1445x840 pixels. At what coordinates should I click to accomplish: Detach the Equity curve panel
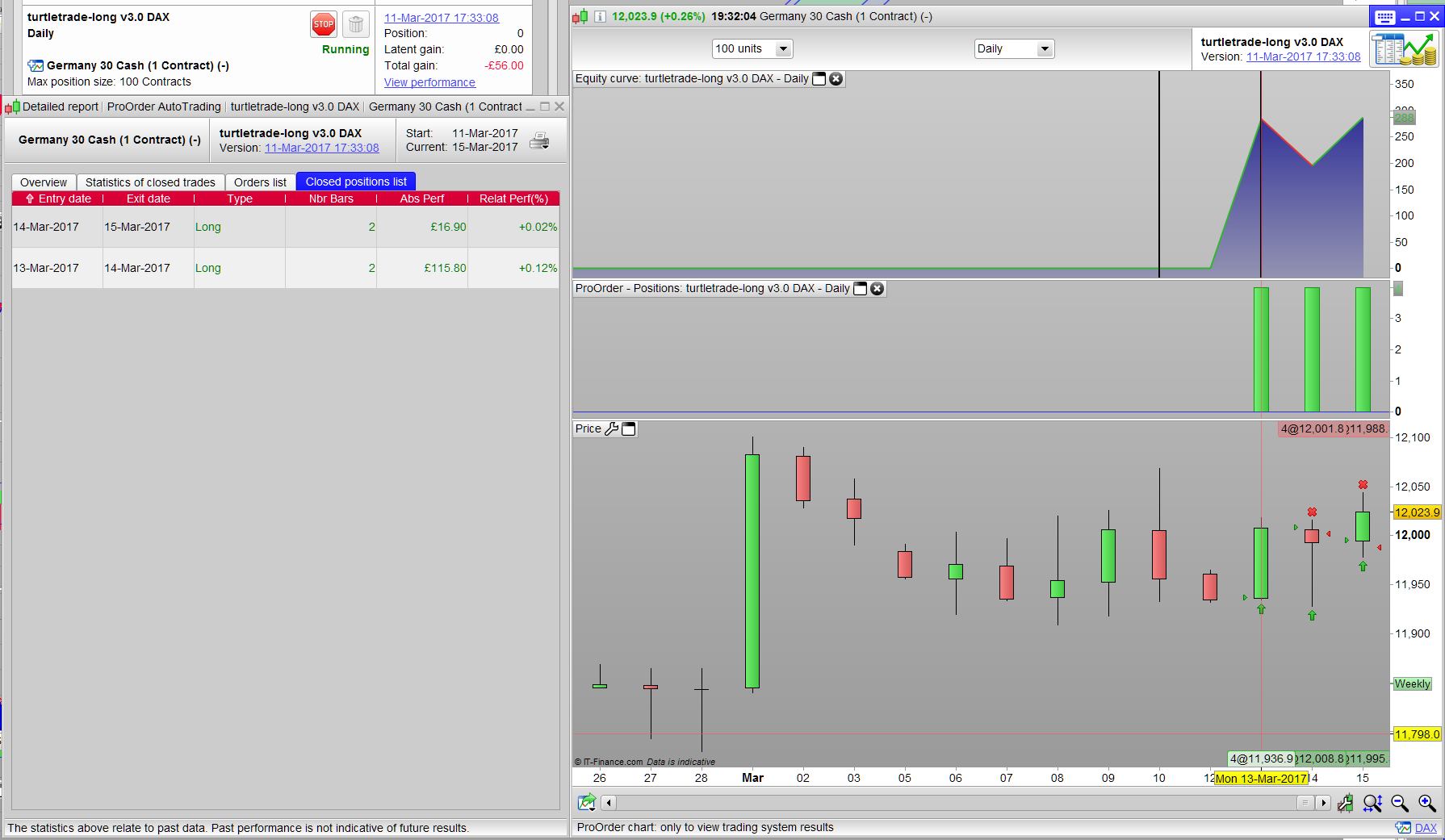tap(819, 79)
